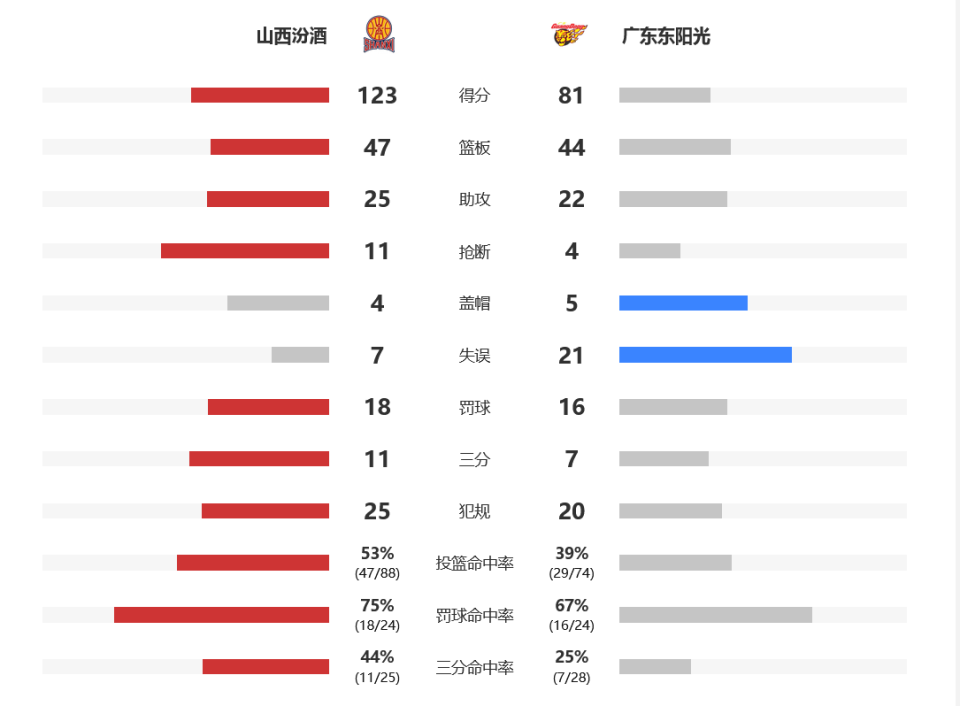Screen dimensions: 960x706
Task: Click the Shanxi team logo icon
Action: pyautogui.click(x=379, y=34)
